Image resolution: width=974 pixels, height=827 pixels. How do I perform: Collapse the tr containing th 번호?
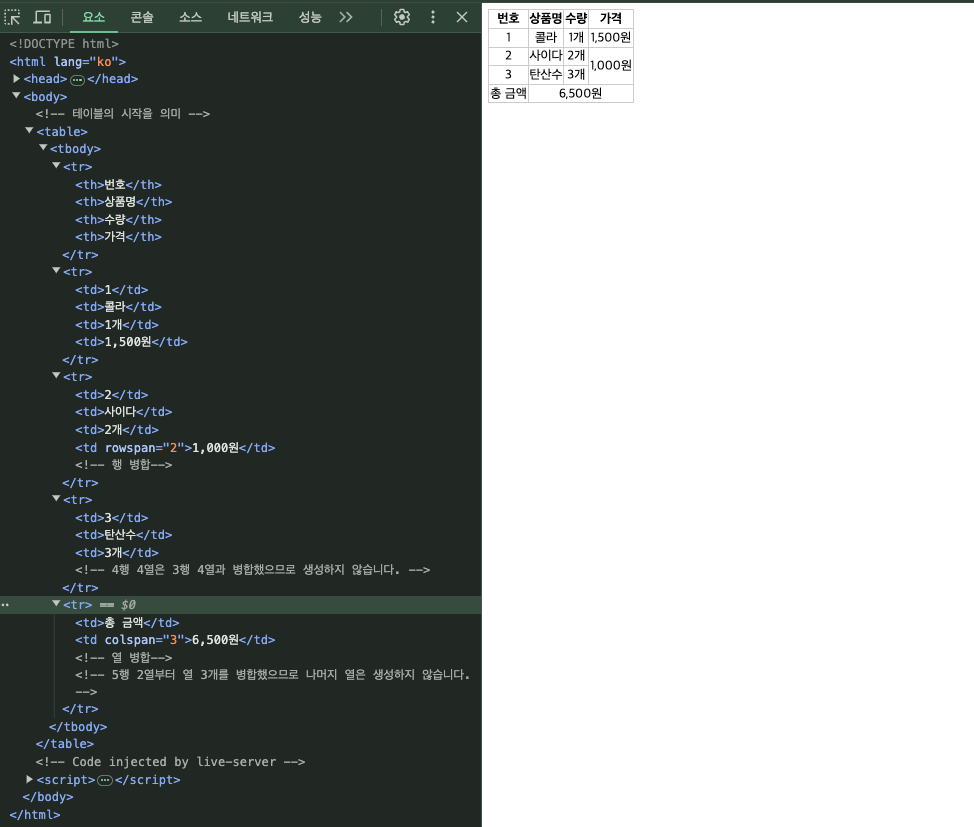pyautogui.click(x=56, y=166)
